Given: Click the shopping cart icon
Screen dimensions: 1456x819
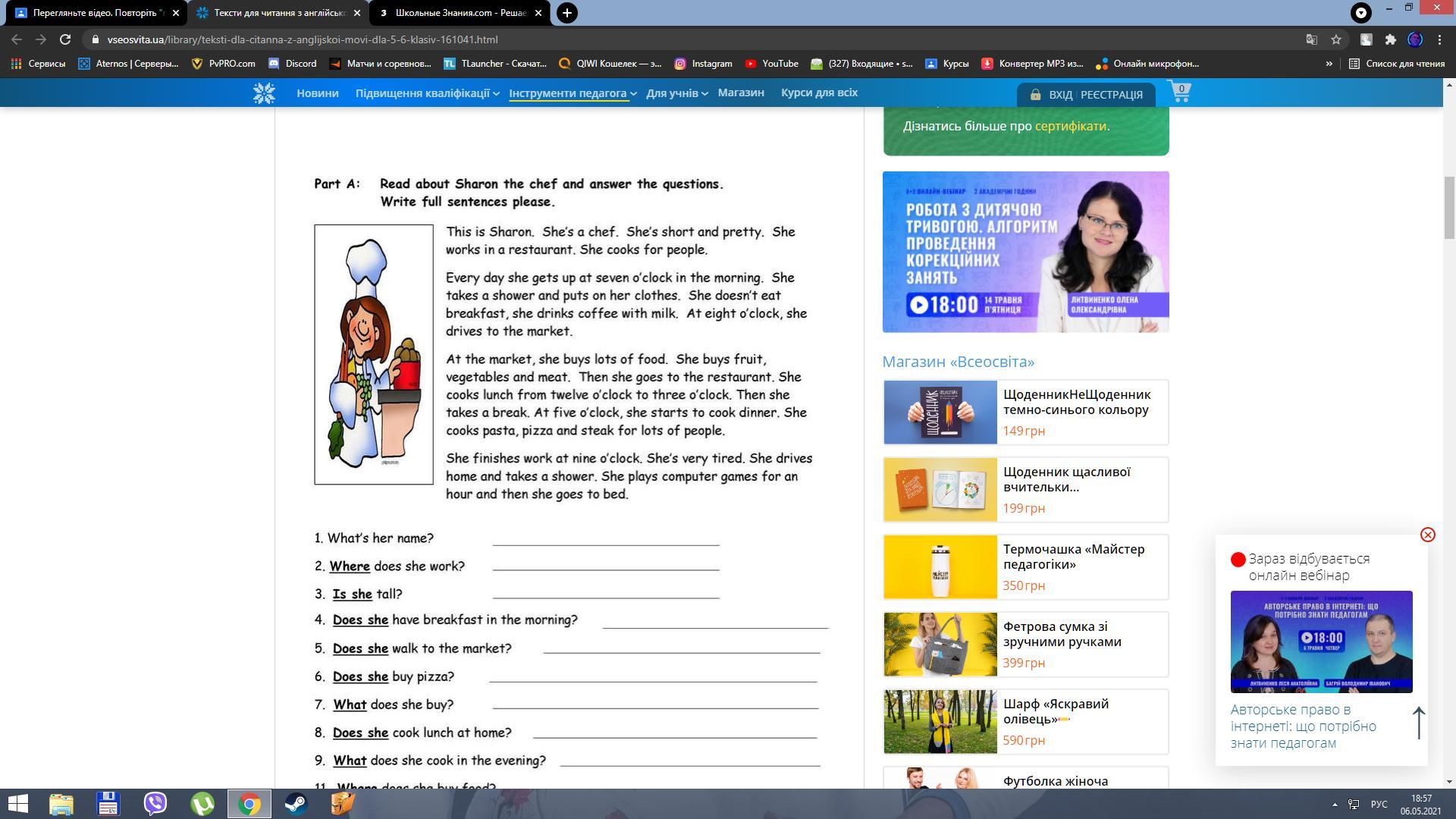Looking at the screenshot, I should point(1179,92).
